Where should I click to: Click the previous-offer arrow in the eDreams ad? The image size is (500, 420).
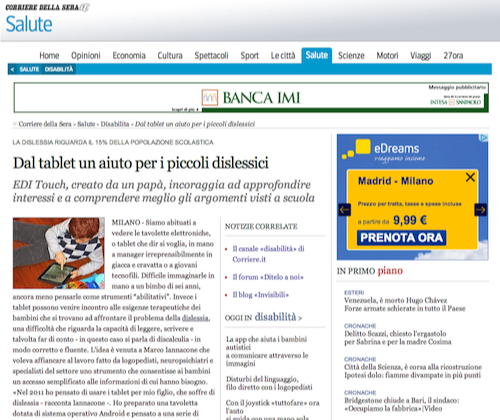345,210
